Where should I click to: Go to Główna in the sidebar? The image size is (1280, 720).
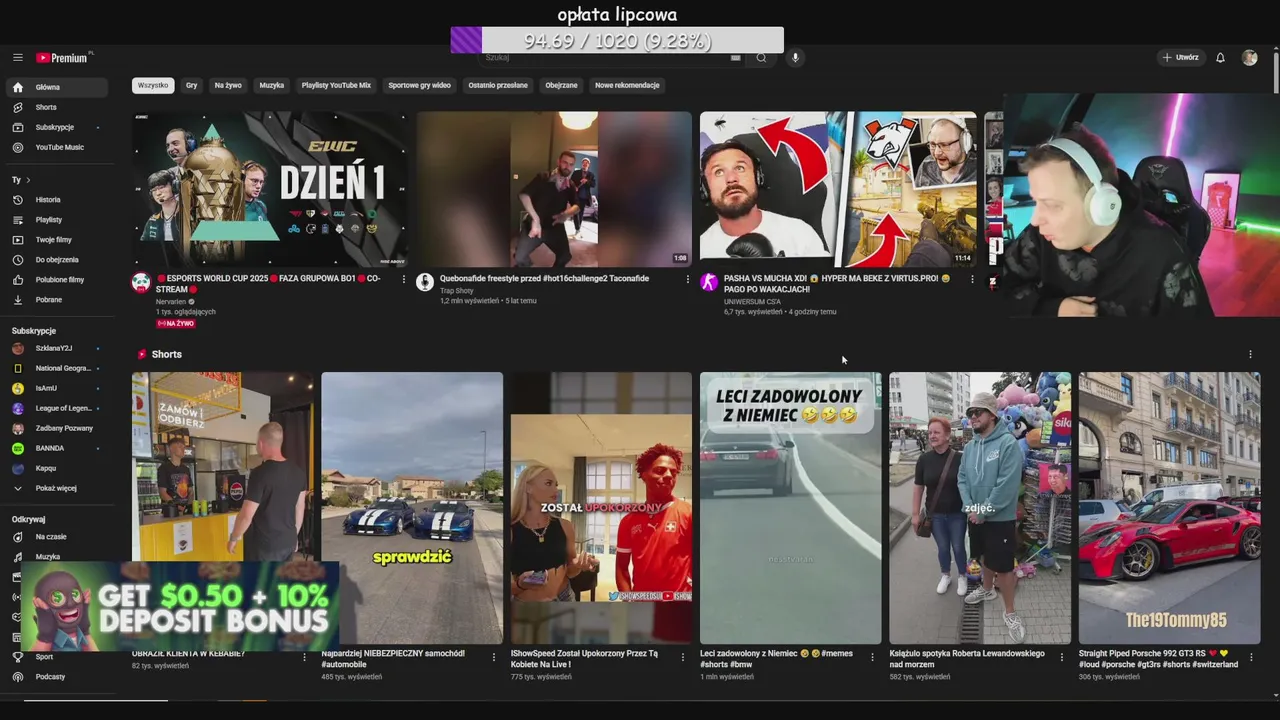coord(56,87)
